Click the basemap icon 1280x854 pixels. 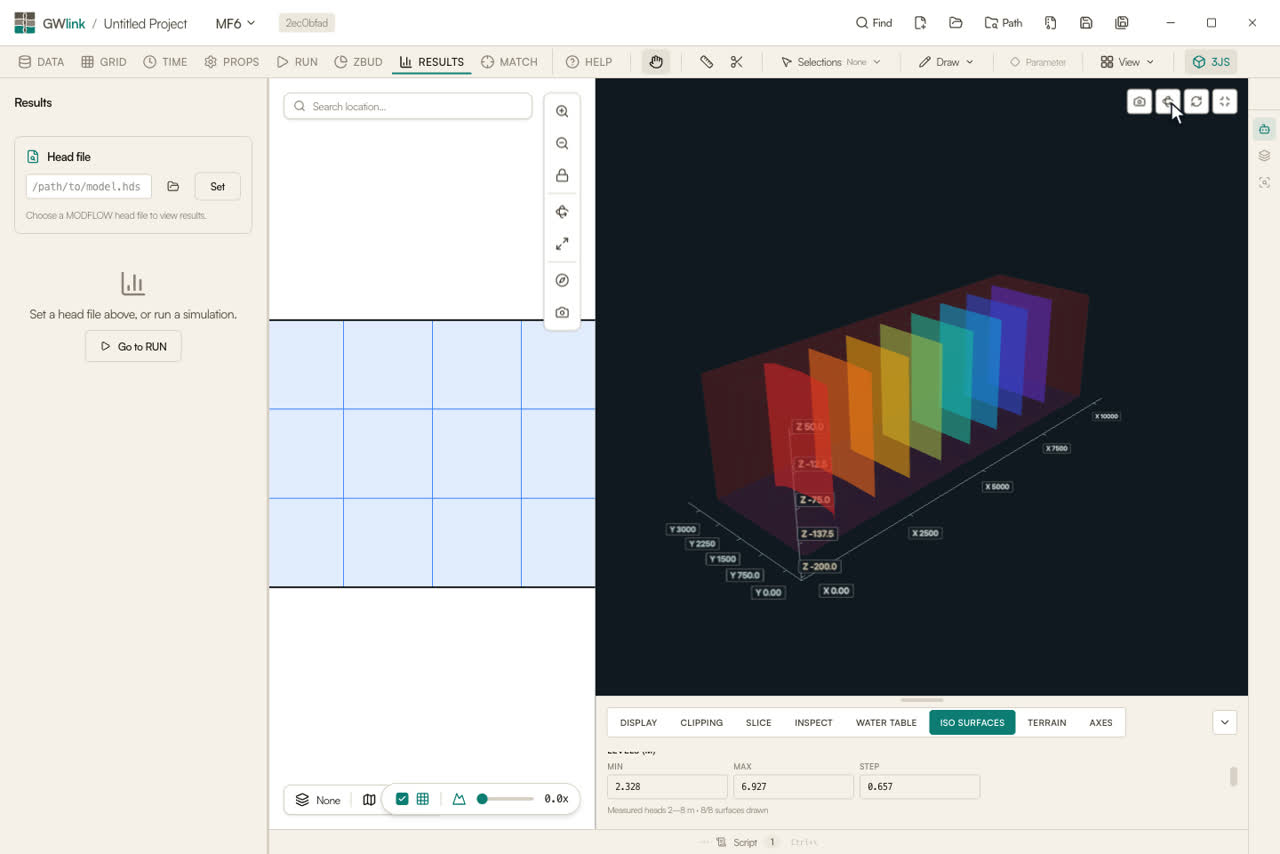(369, 800)
